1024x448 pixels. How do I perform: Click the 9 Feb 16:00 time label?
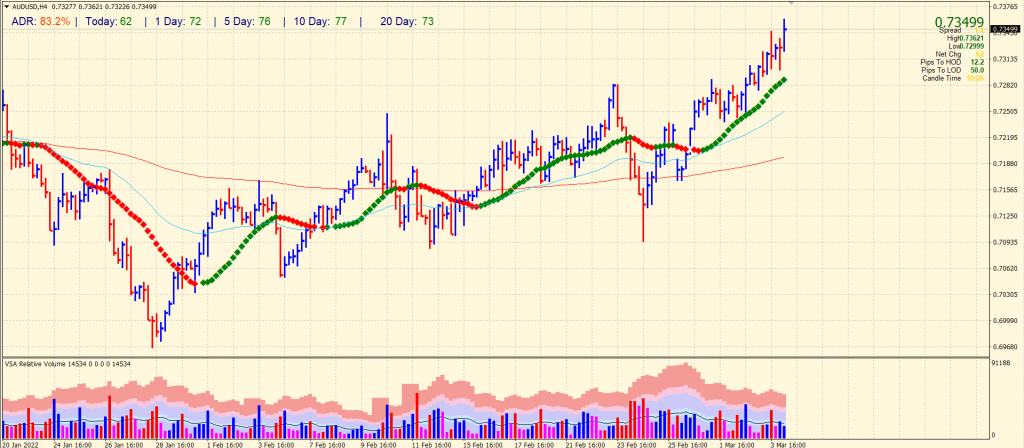(381, 443)
